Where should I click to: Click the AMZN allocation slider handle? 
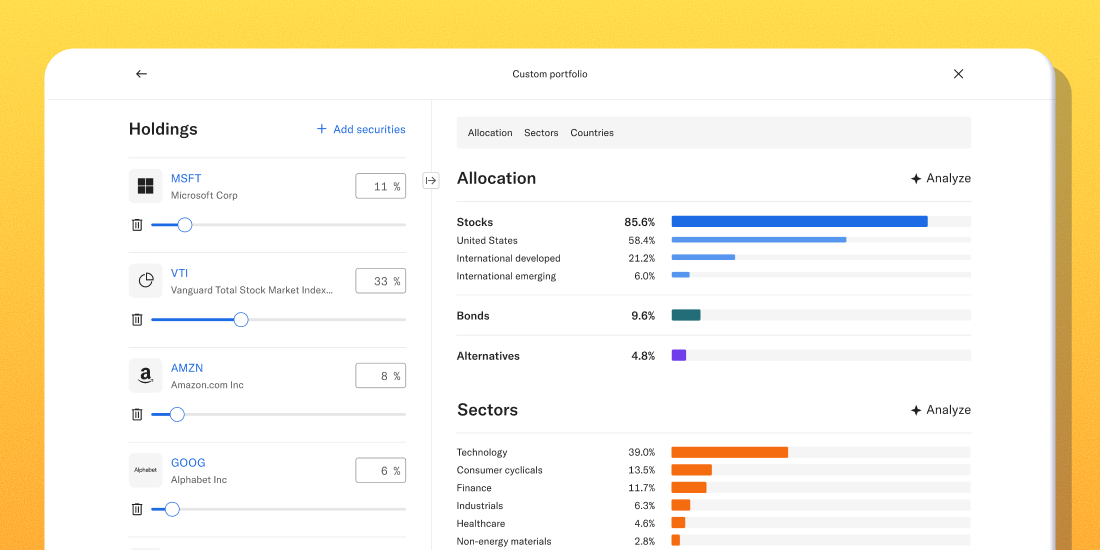pyautogui.click(x=177, y=414)
